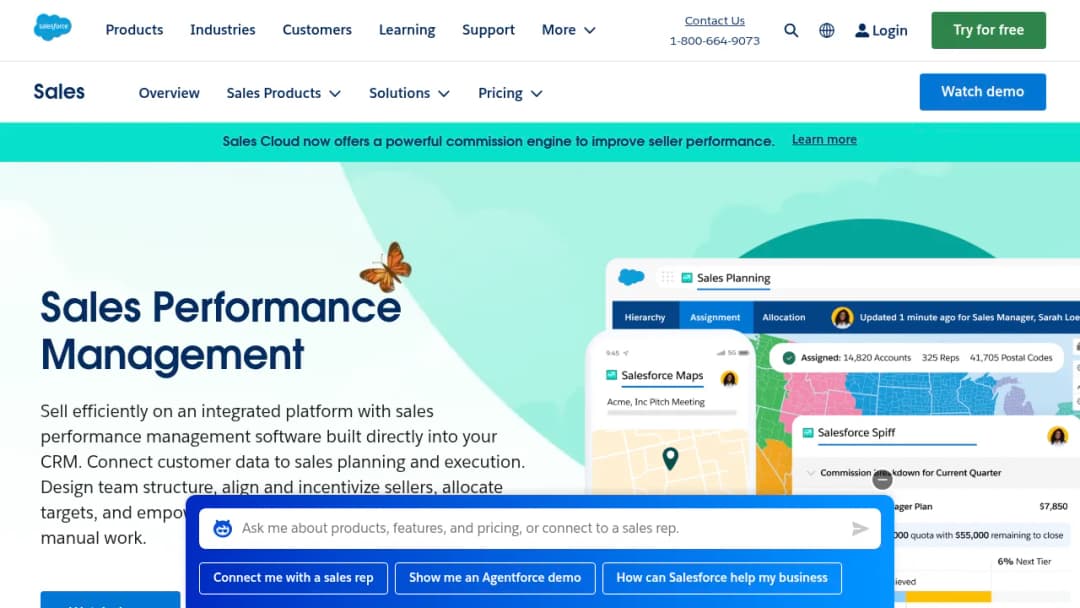Open the globe language selector
The image size is (1080, 608).
(x=827, y=30)
